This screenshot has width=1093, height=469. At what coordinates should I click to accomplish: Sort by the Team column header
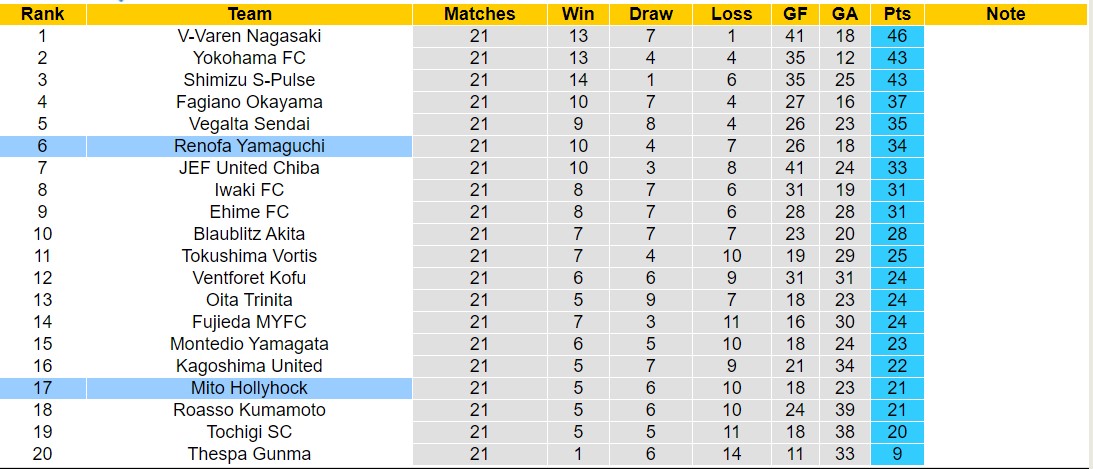point(249,14)
